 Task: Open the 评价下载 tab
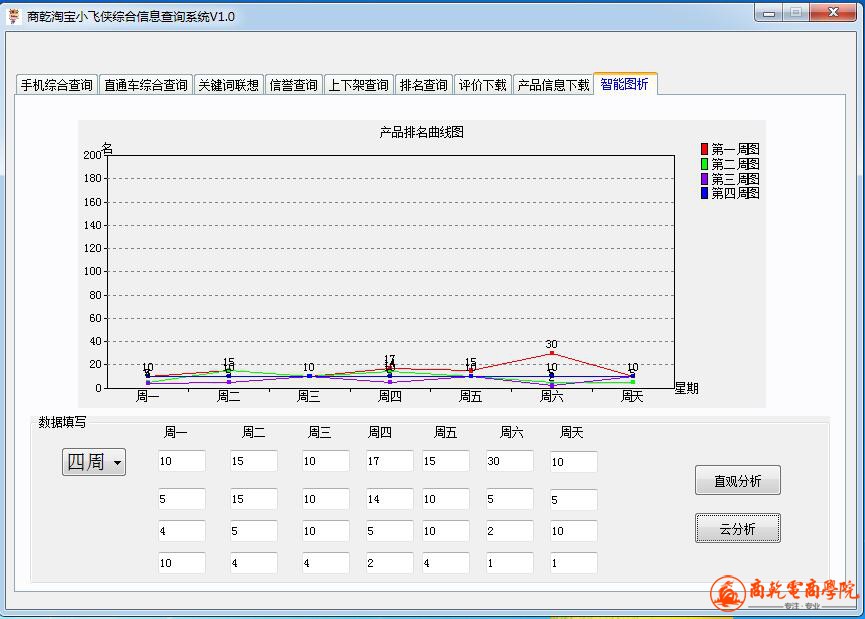coord(483,85)
